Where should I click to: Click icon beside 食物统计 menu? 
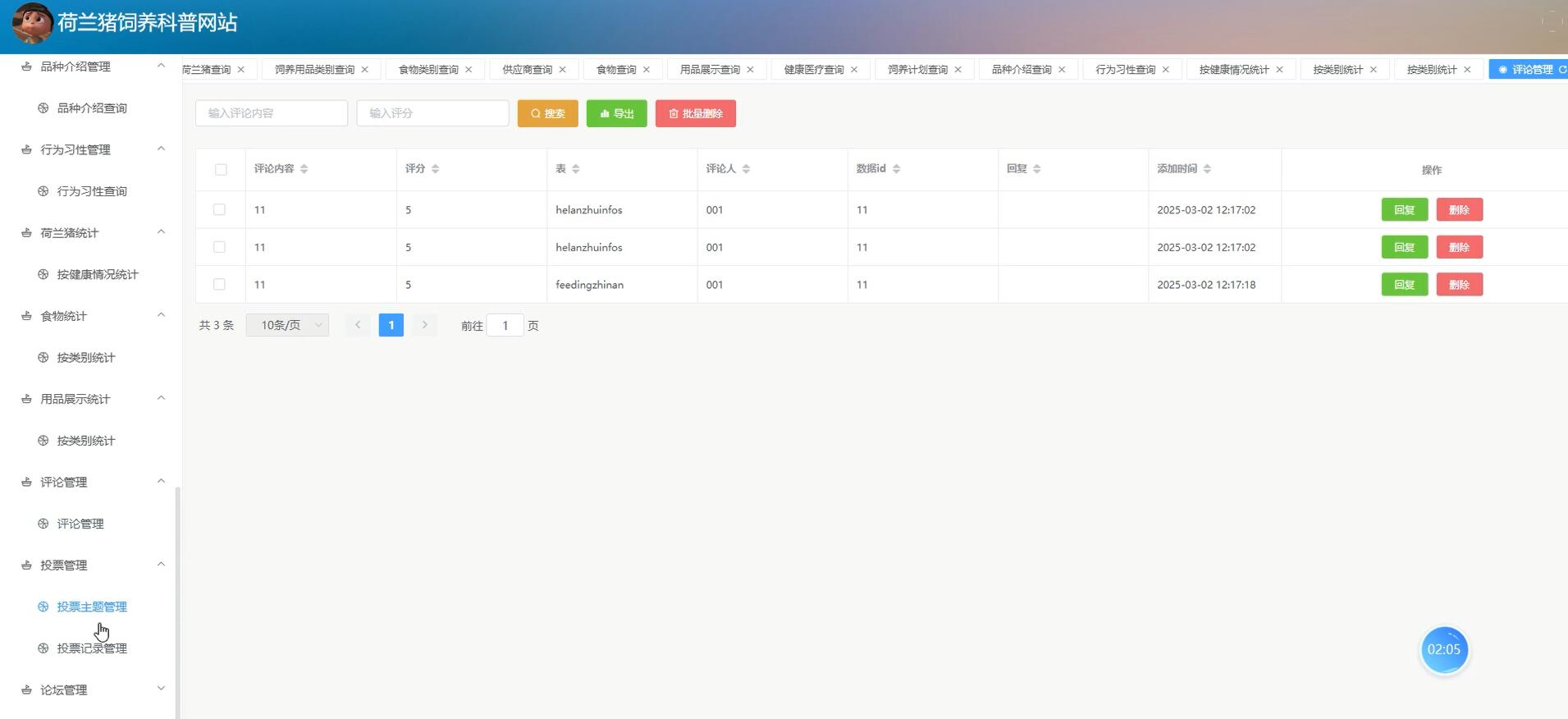(26, 316)
